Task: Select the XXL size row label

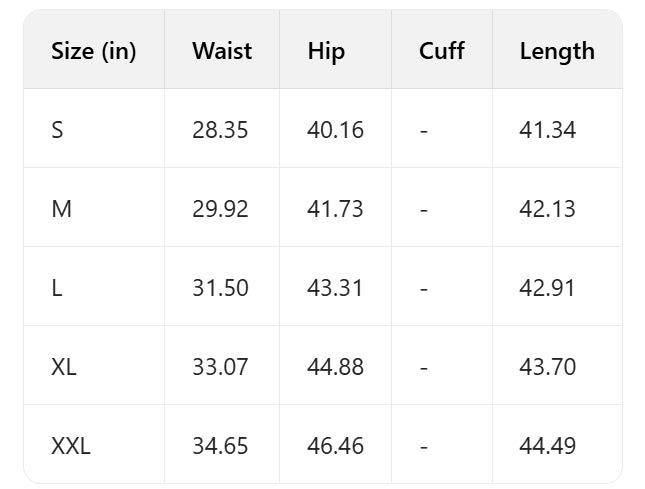Action: coord(71,446)
